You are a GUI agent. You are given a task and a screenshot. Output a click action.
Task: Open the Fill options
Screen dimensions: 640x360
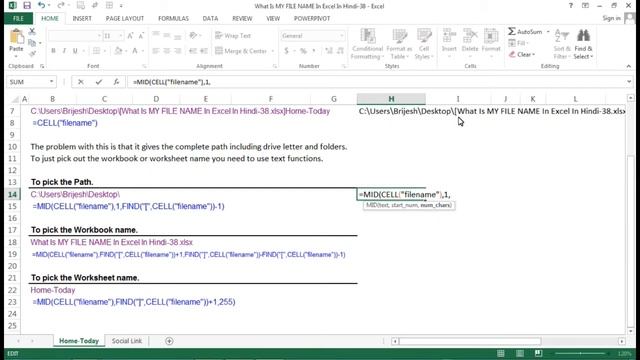(x=518, y=43)
